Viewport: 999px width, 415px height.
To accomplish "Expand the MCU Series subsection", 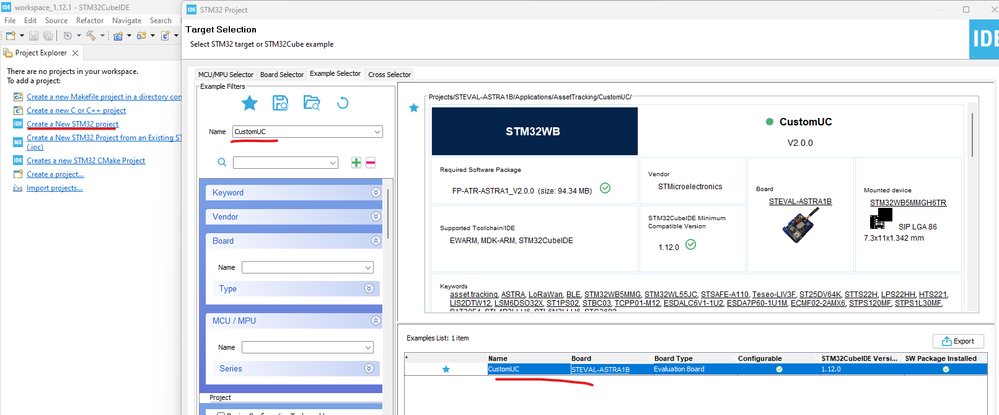I will [x=369, y=368].
